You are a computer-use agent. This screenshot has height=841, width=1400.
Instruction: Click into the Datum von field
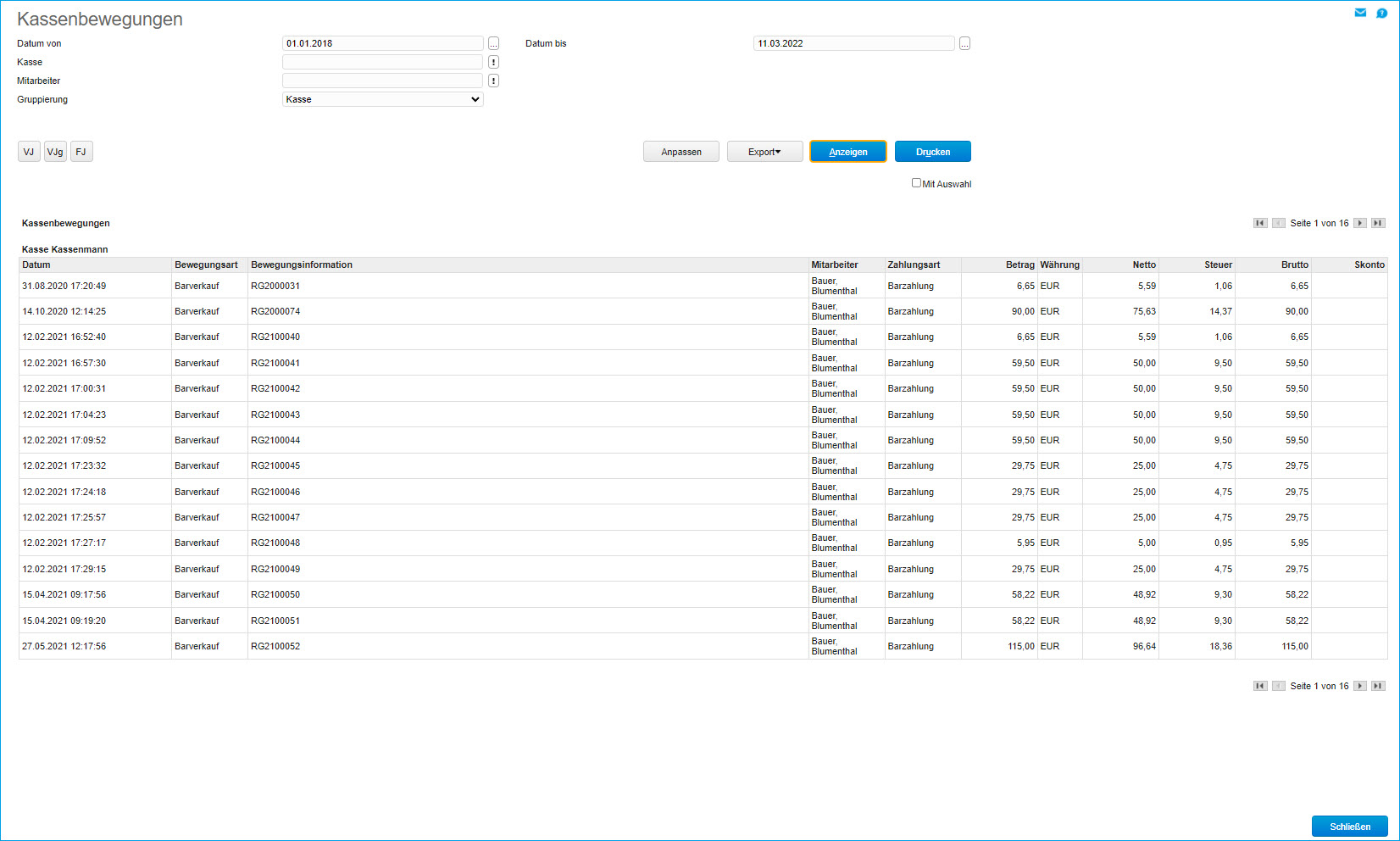382,43
